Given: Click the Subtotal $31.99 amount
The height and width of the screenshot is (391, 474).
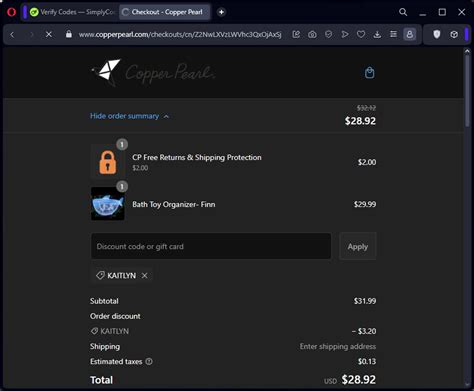Looking at the screenshot, I should (365, 301).
